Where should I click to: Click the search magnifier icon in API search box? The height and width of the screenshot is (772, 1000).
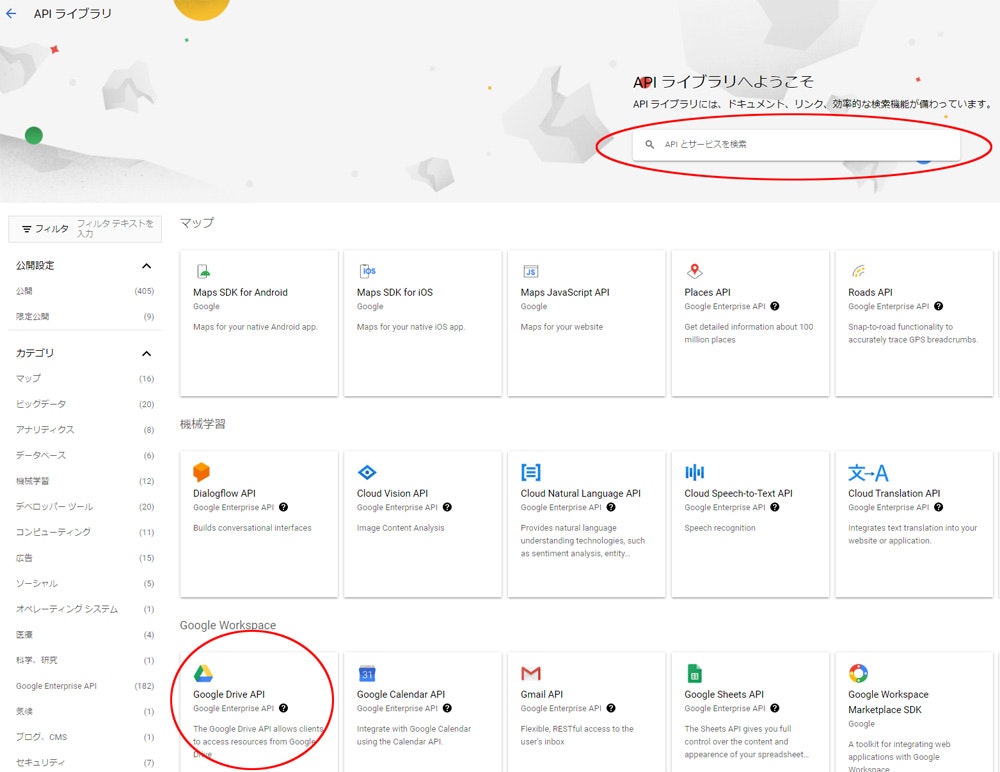(649, 144)
